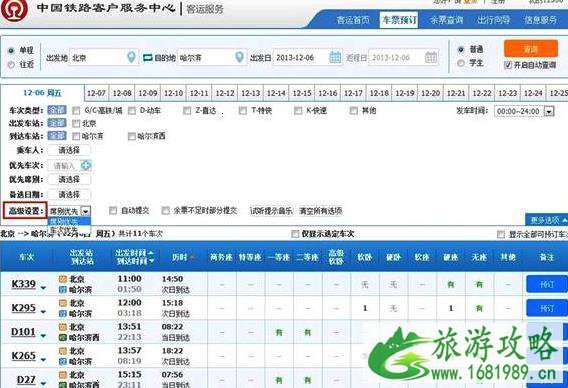The image size is (568, 388).
Task: Open return date calendar icon
Action: tap(431, 57)
